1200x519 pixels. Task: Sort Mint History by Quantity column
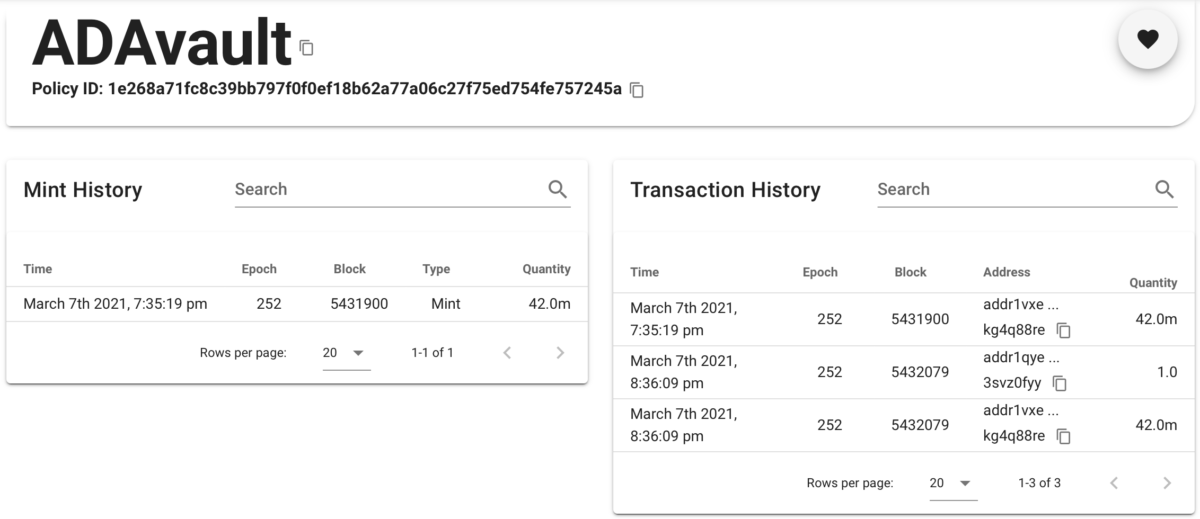click(546, 269)
